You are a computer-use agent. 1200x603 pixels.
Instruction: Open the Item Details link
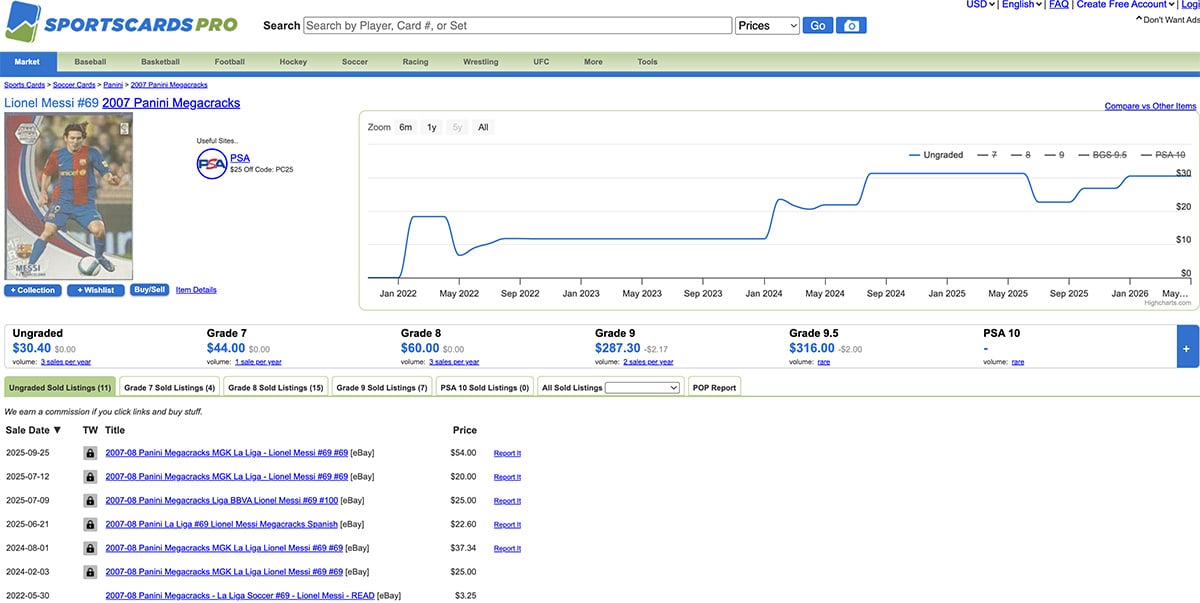pyautogui.click(x=196, y=290)
